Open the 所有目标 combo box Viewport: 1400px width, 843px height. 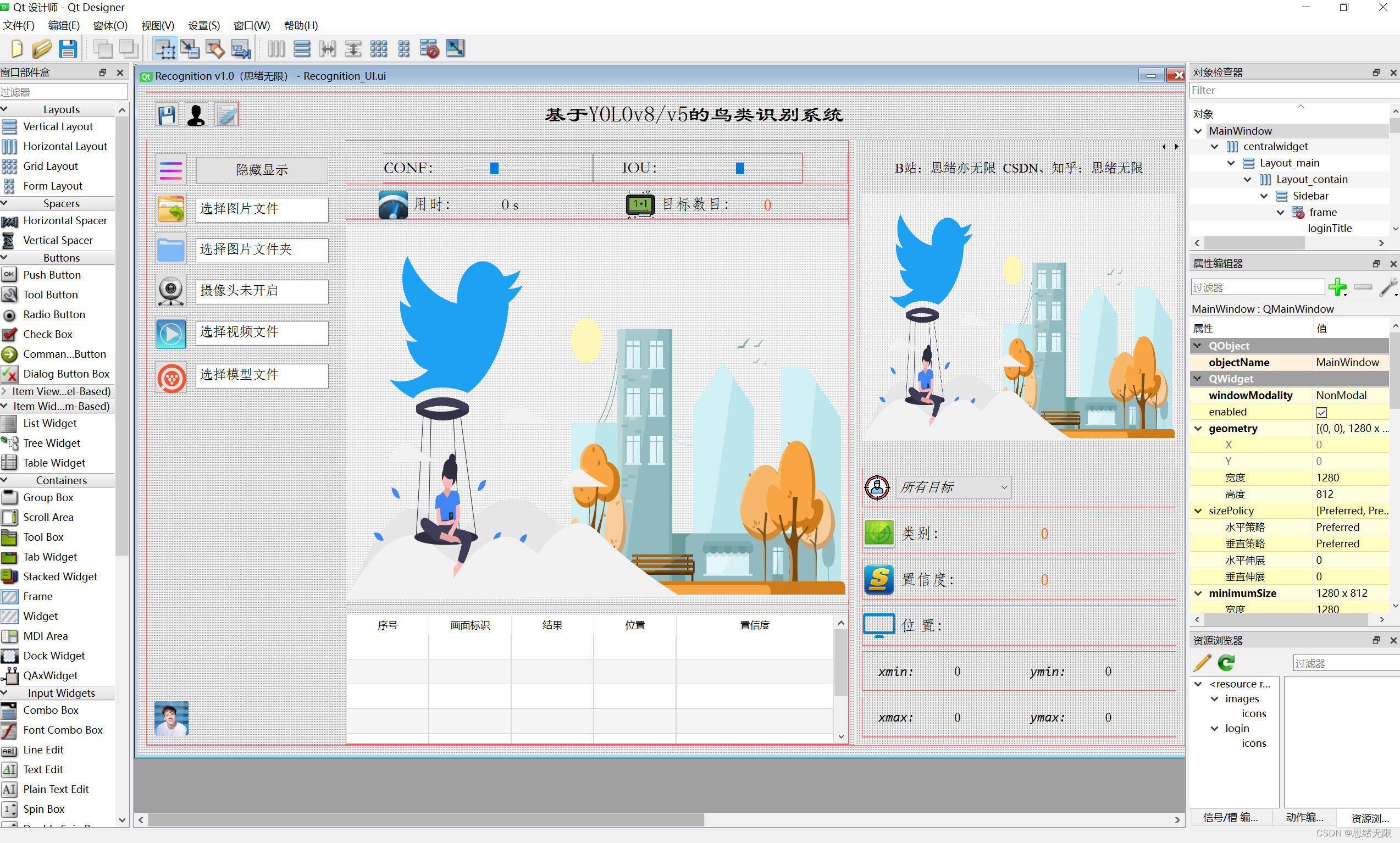coord(954,487)
